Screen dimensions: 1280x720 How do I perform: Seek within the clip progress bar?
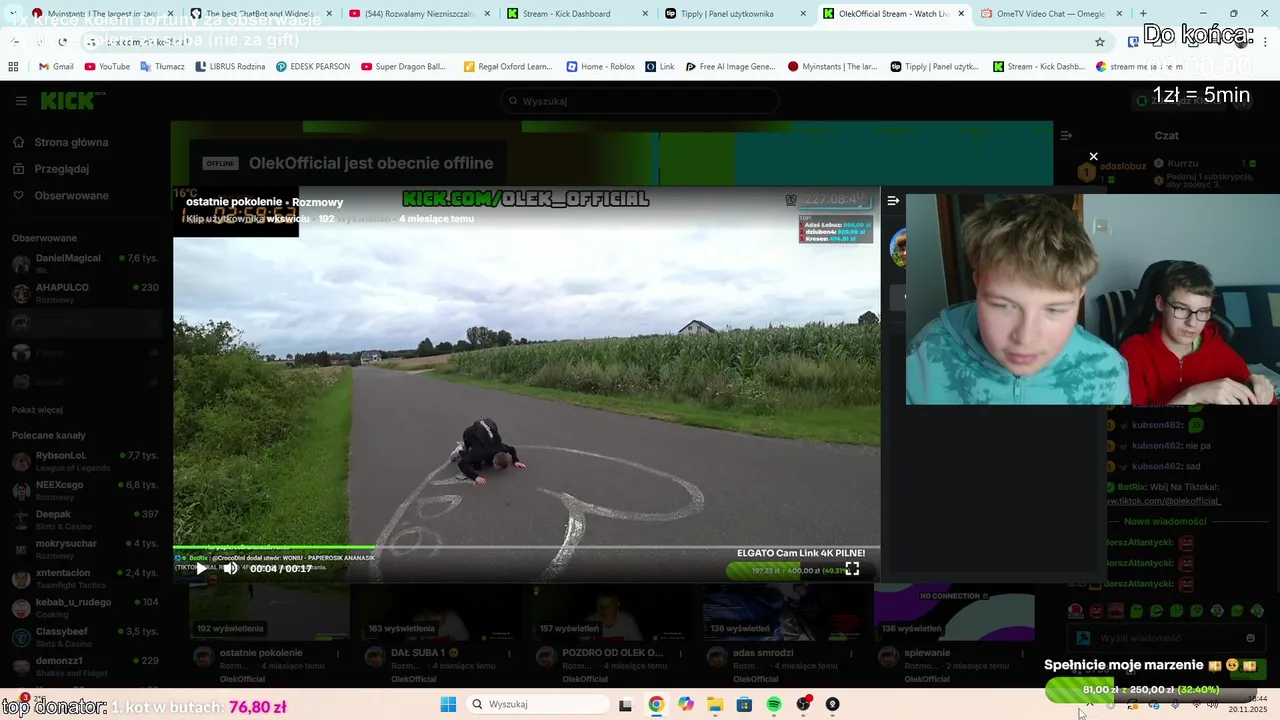pyautogui.click(x=526, y=548)
